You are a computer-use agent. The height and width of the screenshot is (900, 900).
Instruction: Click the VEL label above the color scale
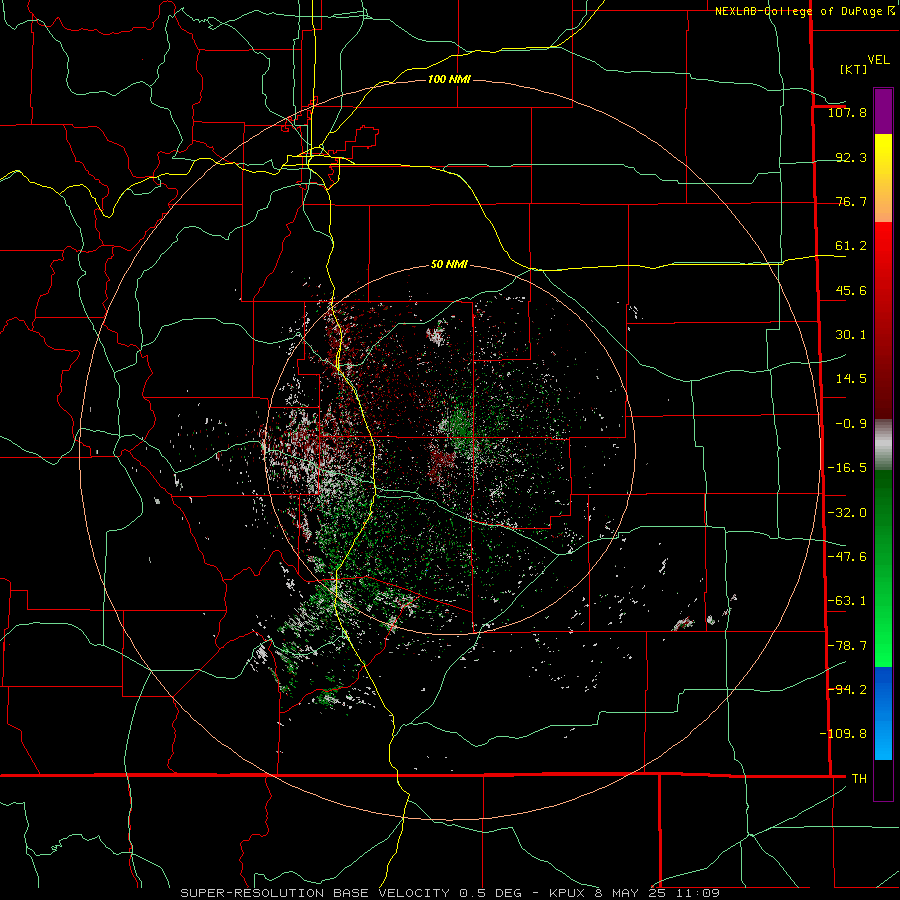pyautogui.click(x=878, y=60)
